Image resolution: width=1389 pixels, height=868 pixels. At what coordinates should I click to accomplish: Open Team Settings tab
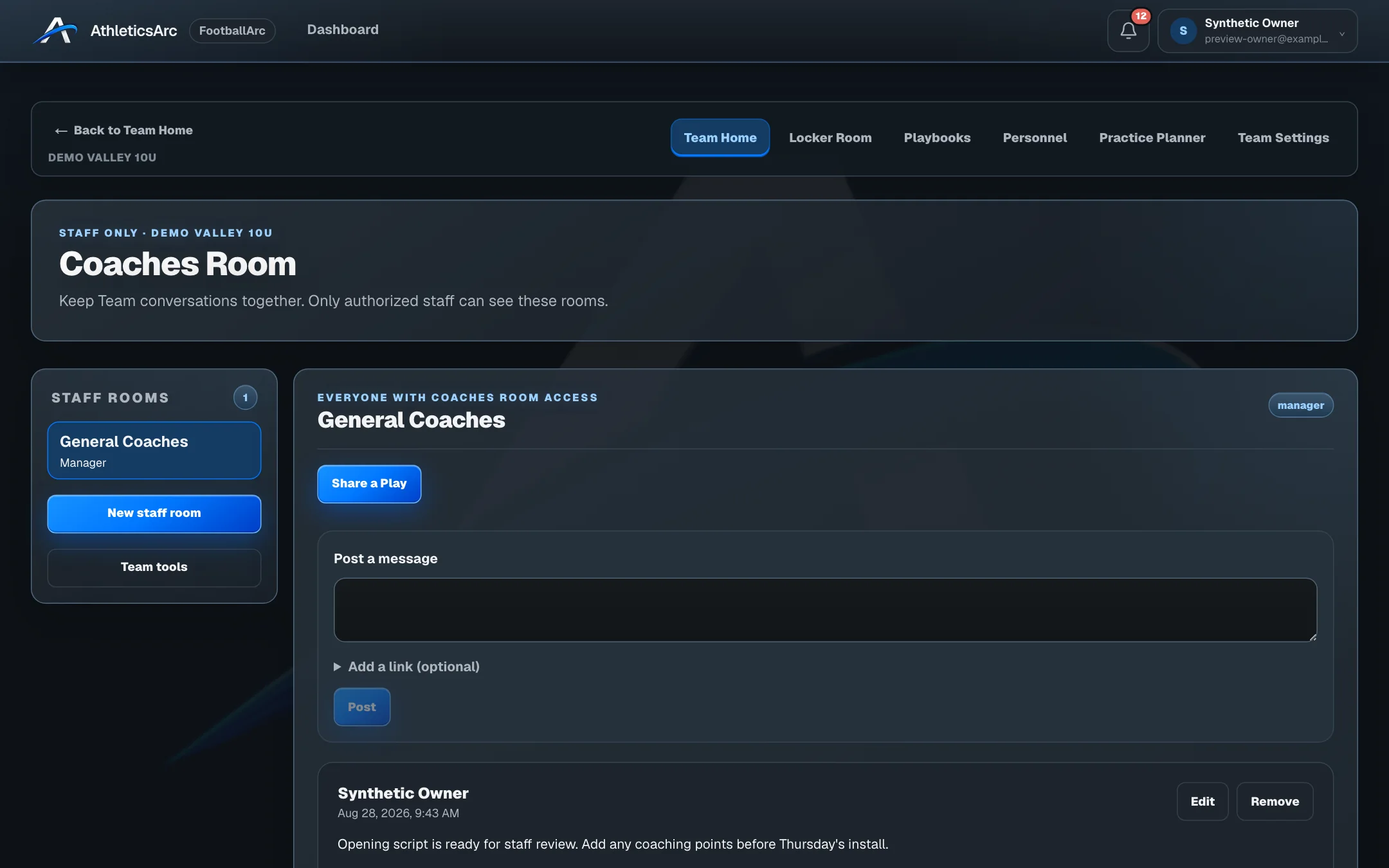[1283, 138]
